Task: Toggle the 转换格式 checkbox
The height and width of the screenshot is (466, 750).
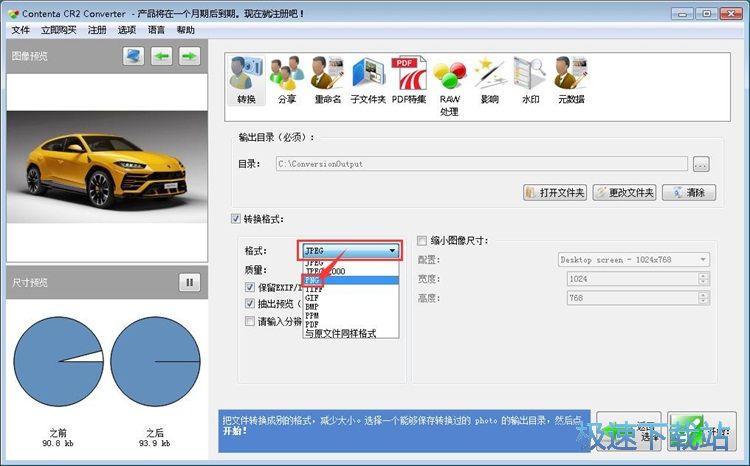Action: [x=236, y=219]
